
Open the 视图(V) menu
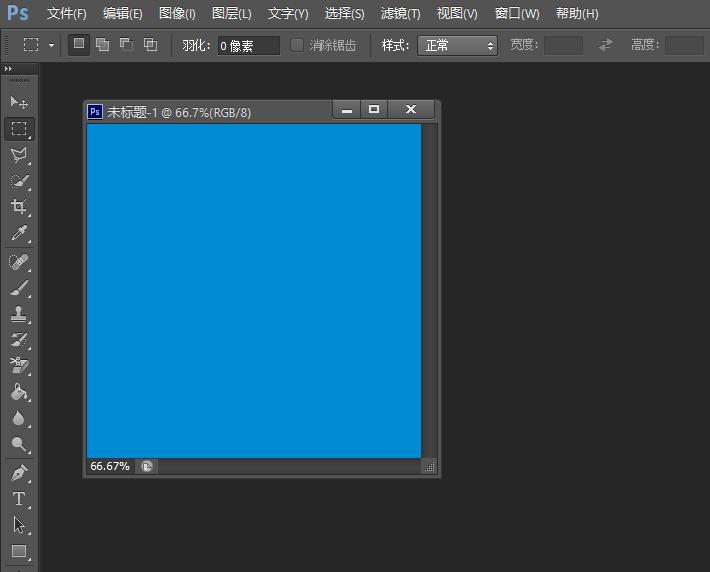point(457,14)
